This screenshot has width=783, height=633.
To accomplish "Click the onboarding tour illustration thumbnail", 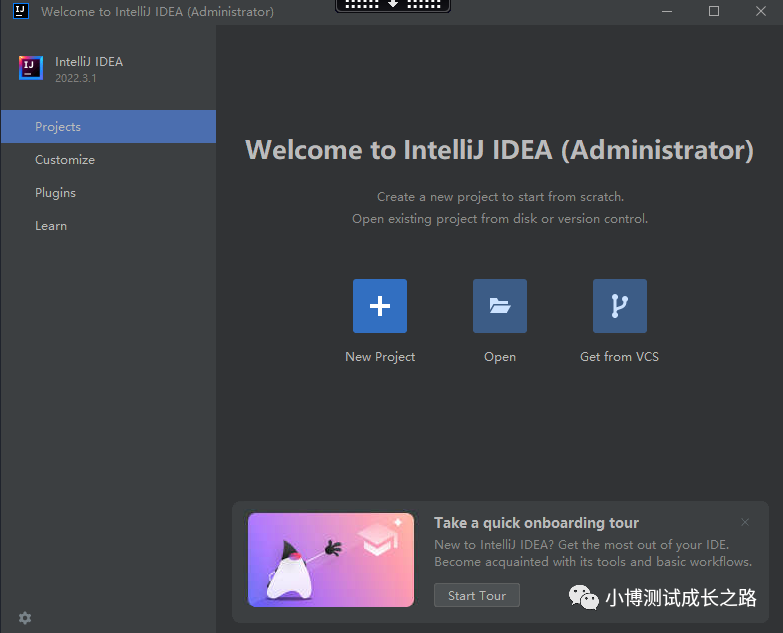I will click(x=331, y=560).
